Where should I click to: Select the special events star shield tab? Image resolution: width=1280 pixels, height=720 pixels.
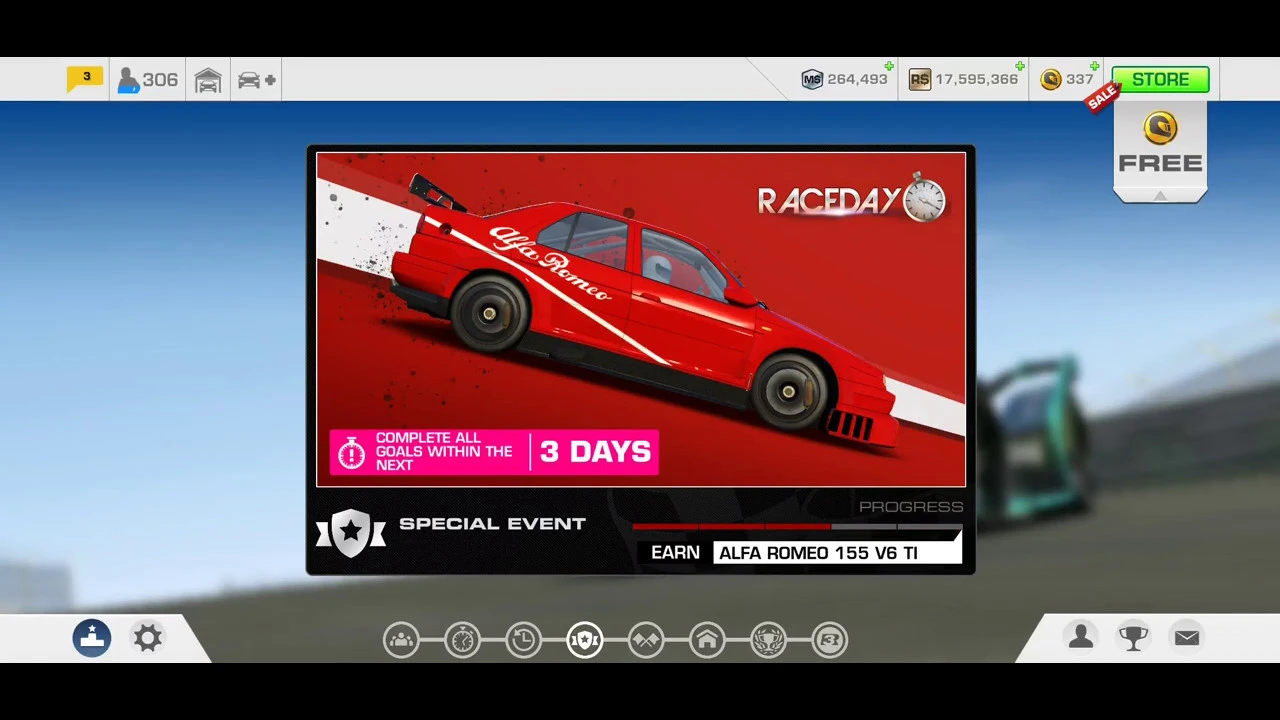pyautogui.click(x=585, y=640)
